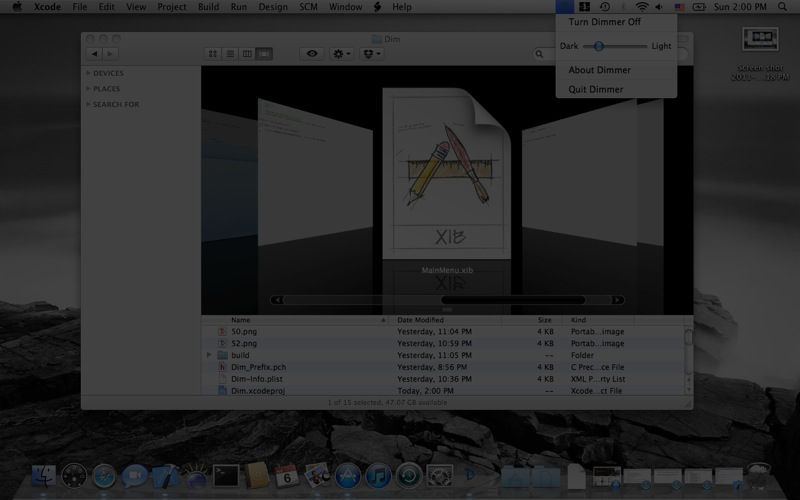Choose About Dimmer
Screen dimensions: 800x500
pyautogui.click(x=599, y=70)
